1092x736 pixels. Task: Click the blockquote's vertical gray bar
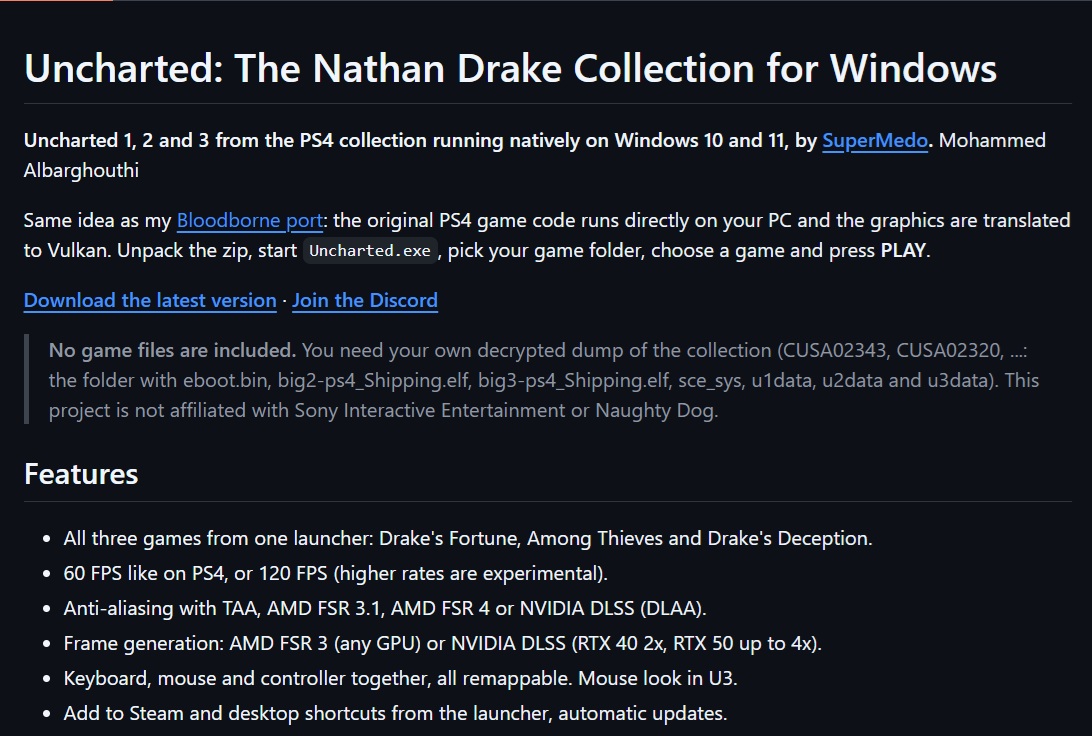point(26,379)
